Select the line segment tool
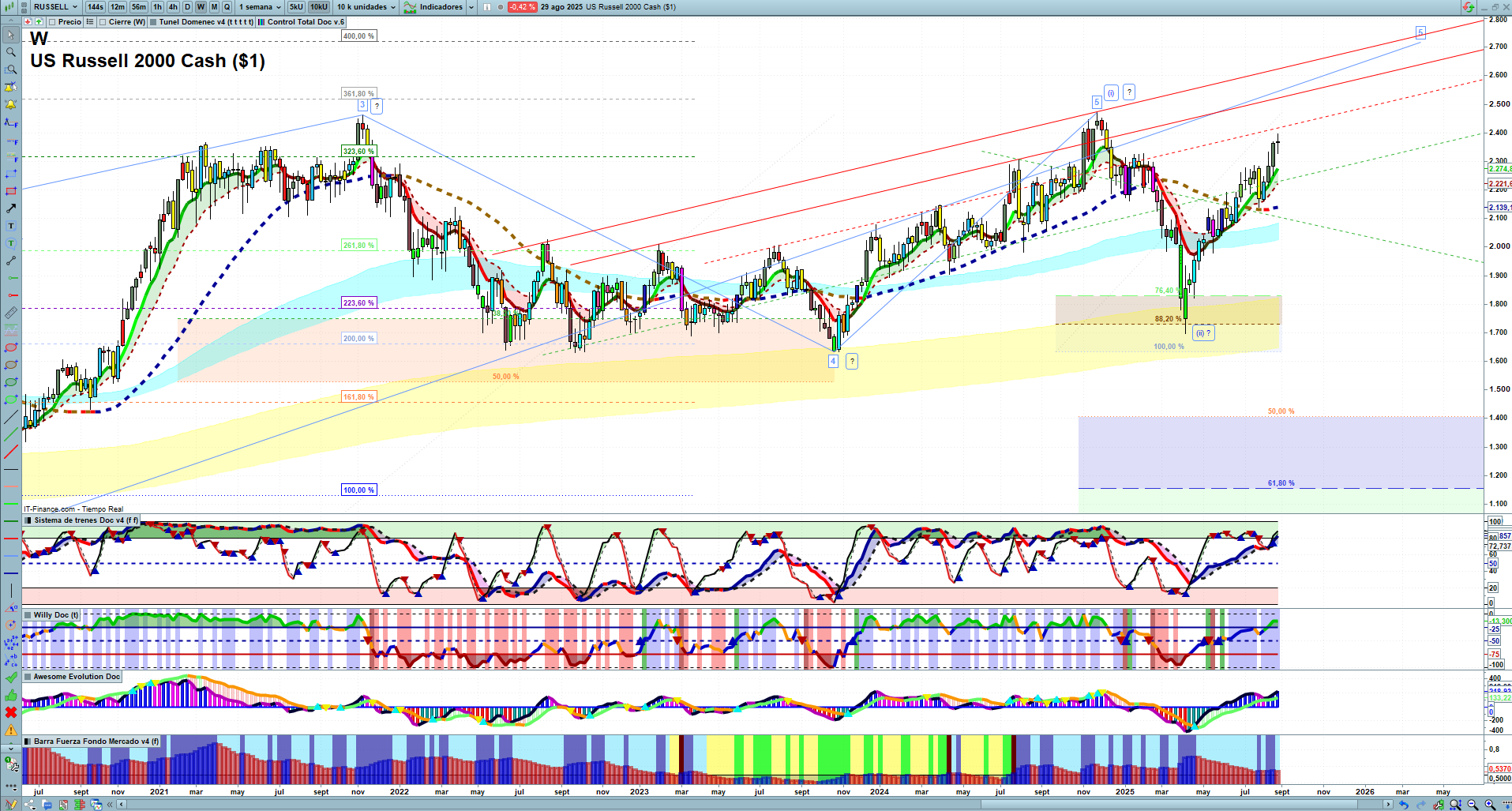Screen dimensions: 1512x811 point(11,261)
